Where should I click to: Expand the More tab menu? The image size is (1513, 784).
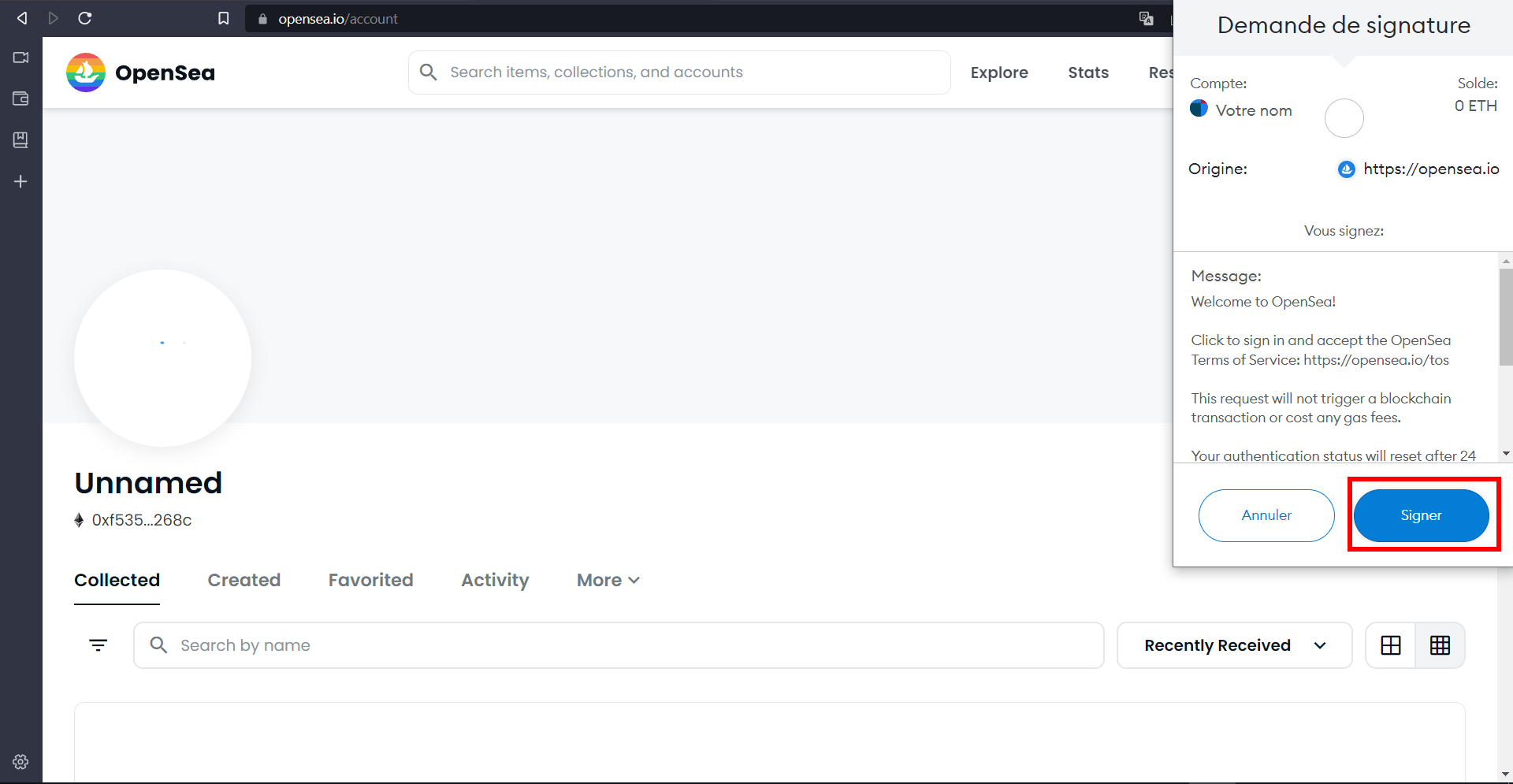pos(608,580)
